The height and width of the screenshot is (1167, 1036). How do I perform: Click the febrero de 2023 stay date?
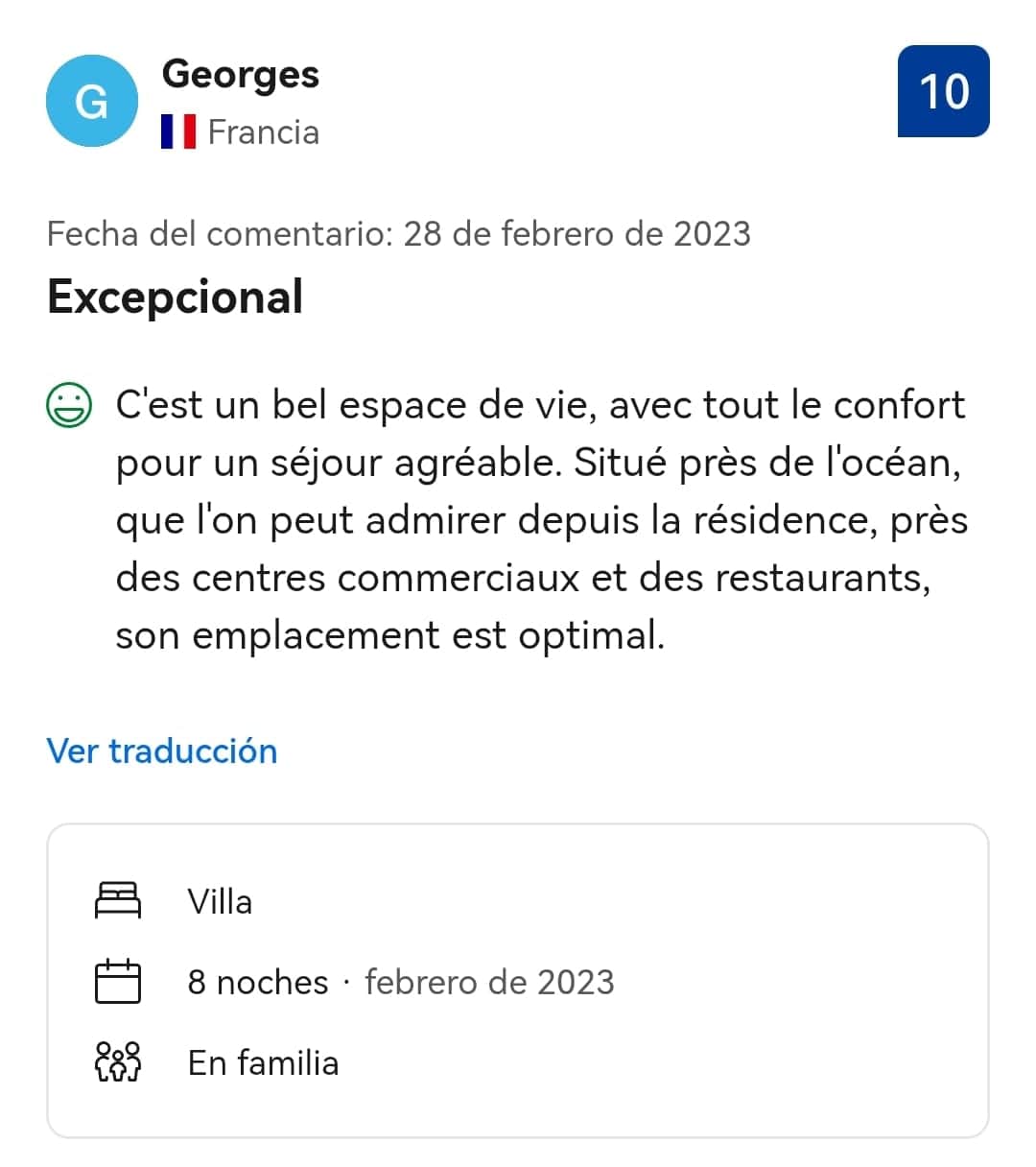coord(490,982)
